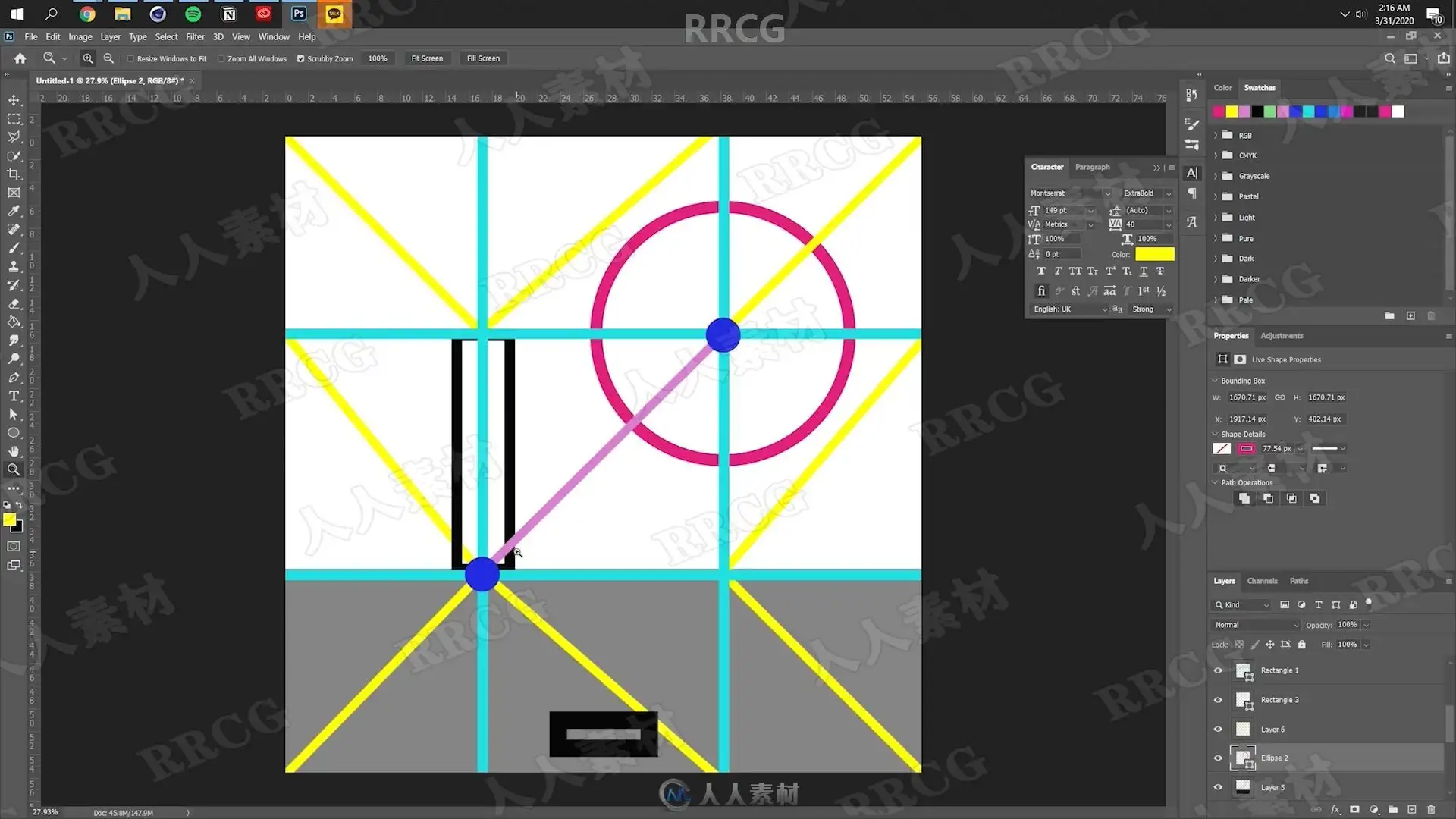Click the yellow text color swatch
Viewport: 1456px width, 819px height.
1154,254
